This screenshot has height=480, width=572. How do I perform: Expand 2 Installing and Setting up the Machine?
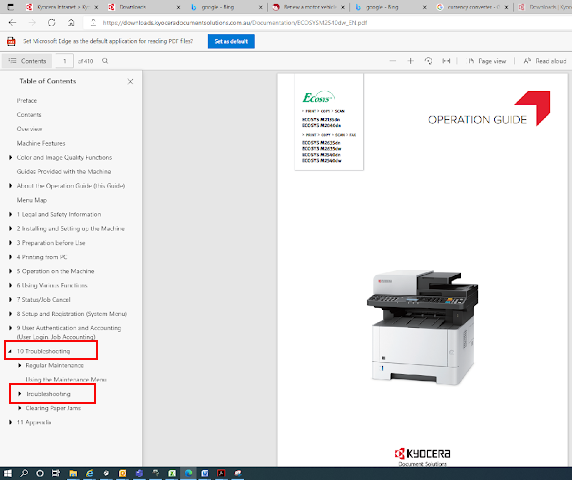tap(11, 229)
